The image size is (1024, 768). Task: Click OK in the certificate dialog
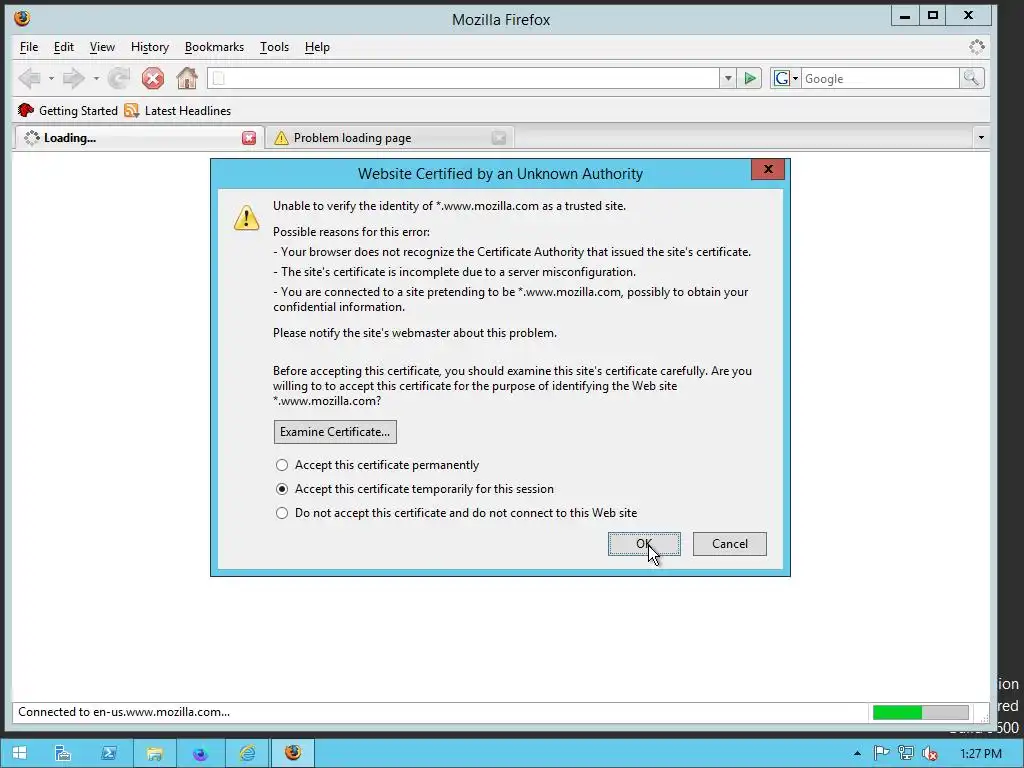[x=644, y=544]
